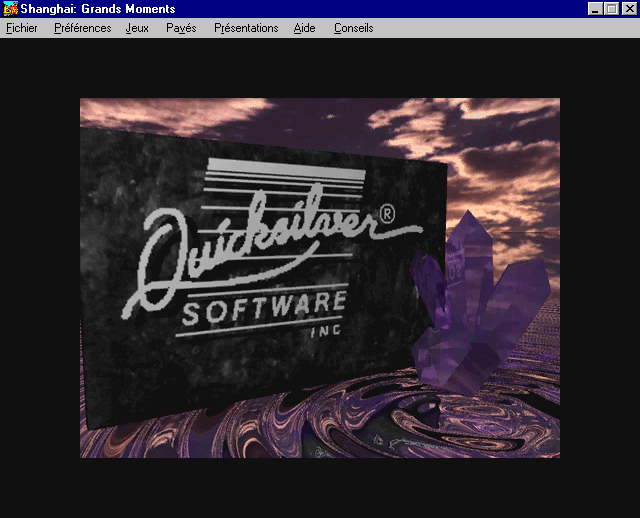Maximize the Shanghai window
This screenshot has height=518, width=640.
pyautogui.click(x=611, y=9)
